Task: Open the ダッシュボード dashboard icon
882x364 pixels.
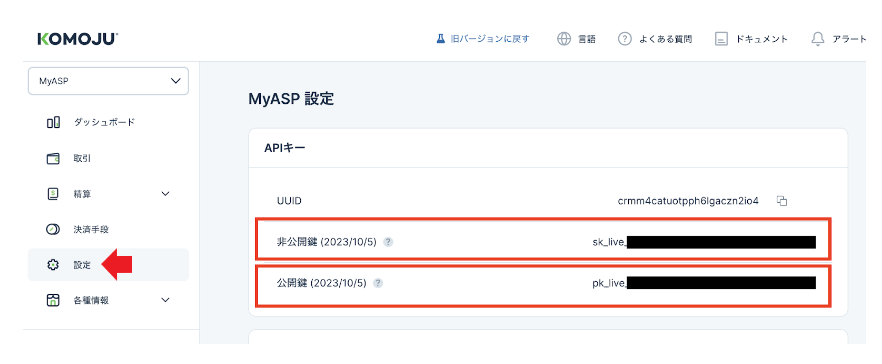Action: click(x=53, y=122)
